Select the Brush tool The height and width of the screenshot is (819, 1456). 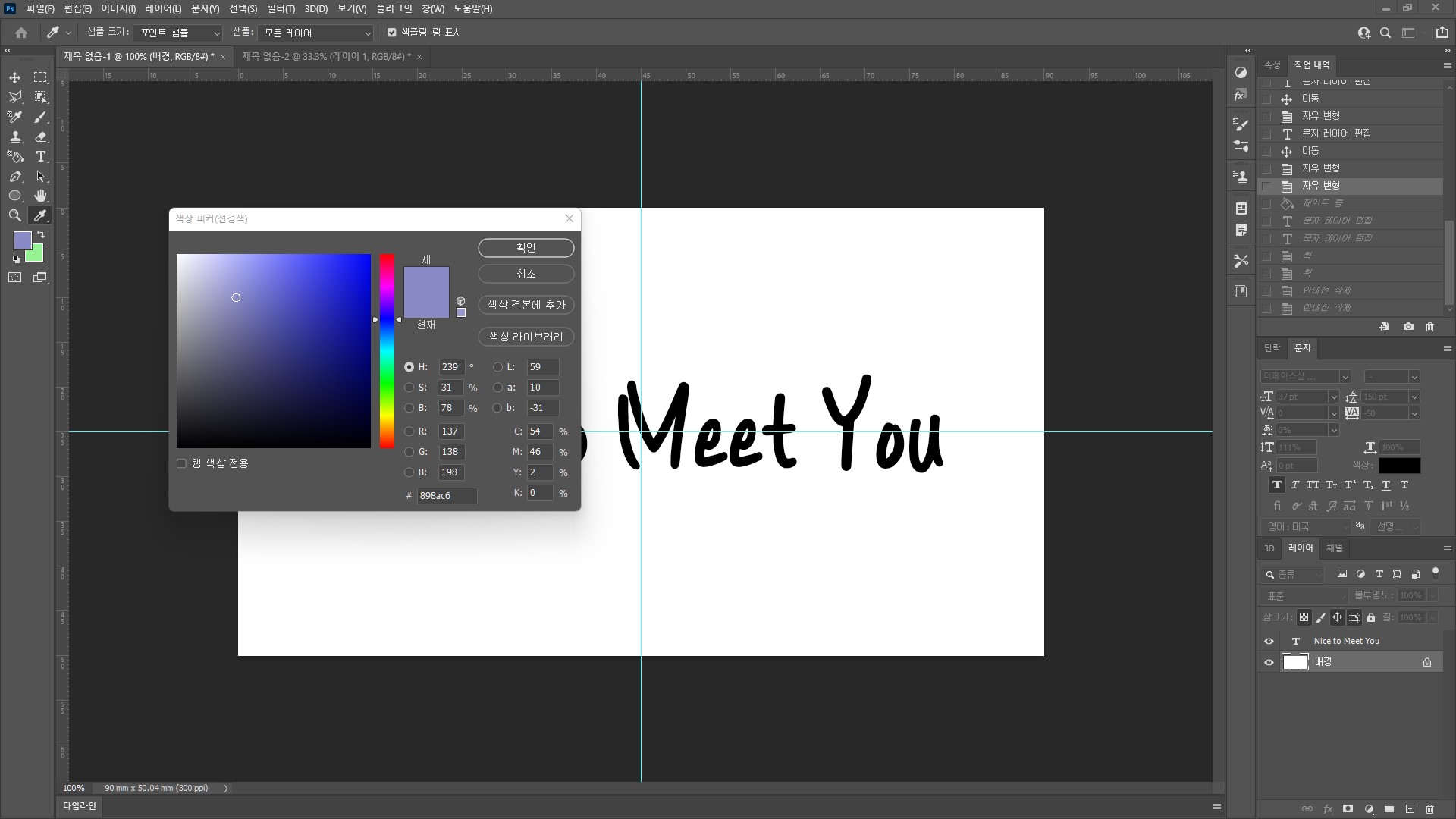coord(41,117)
